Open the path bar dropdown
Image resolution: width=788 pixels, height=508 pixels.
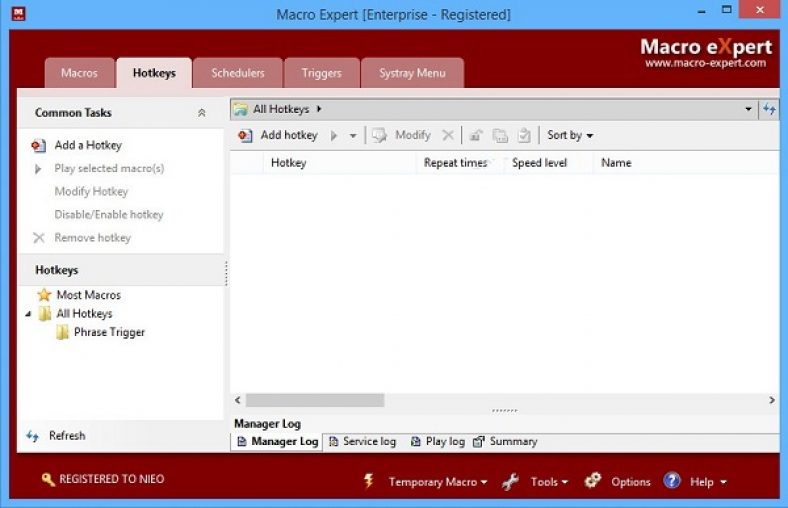pos(748,109)
